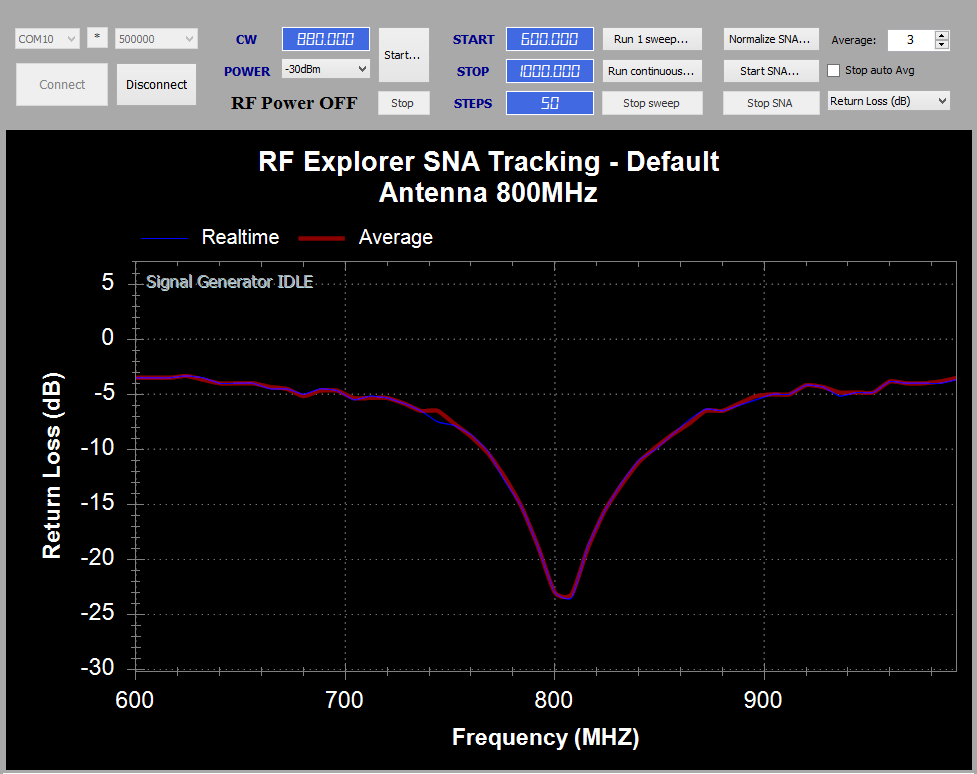Image resolution: width=977 pixels, height=774 pixels.
Task: Click the START frequency field 600.000
Action: click(550, 39)
